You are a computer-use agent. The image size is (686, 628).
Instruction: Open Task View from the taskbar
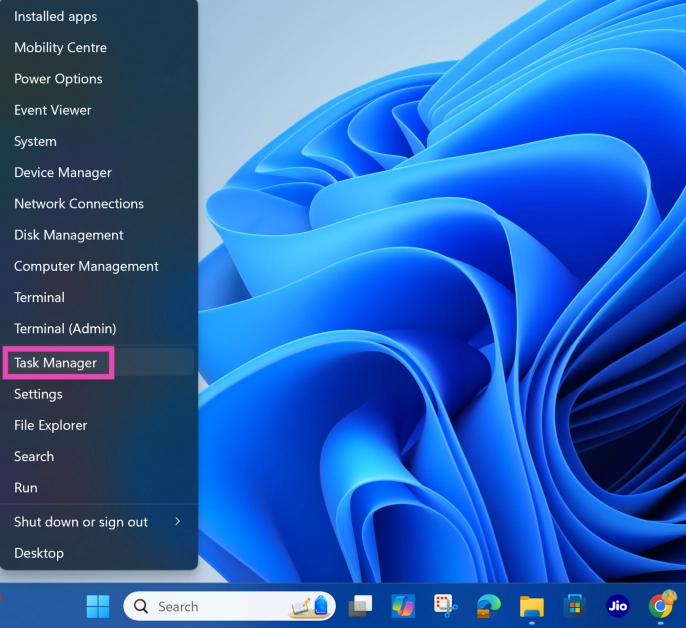[x=360, y=606]
